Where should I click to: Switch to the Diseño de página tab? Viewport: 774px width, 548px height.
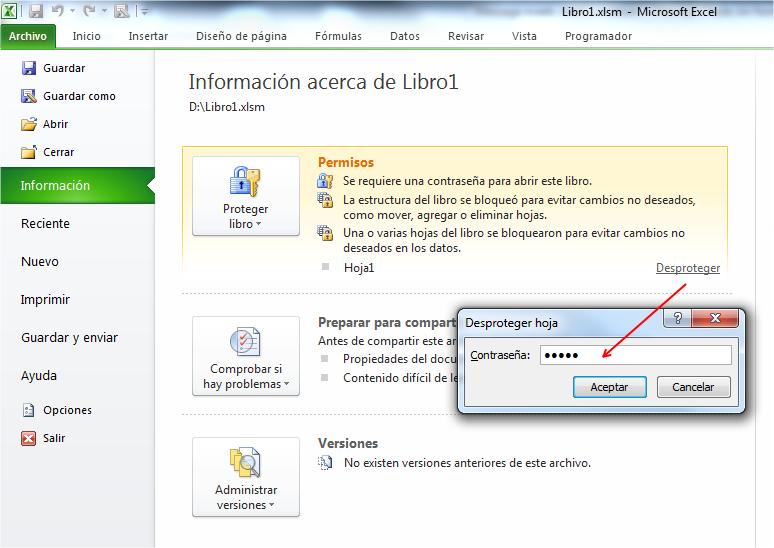tap(241, 36)
